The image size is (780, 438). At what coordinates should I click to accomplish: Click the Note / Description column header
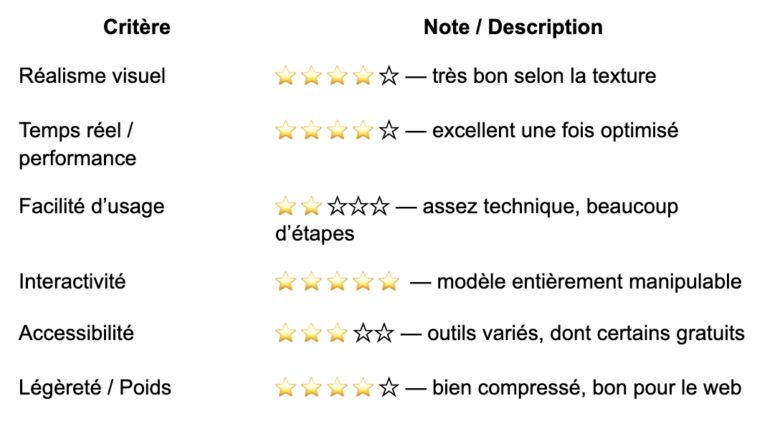513,27
